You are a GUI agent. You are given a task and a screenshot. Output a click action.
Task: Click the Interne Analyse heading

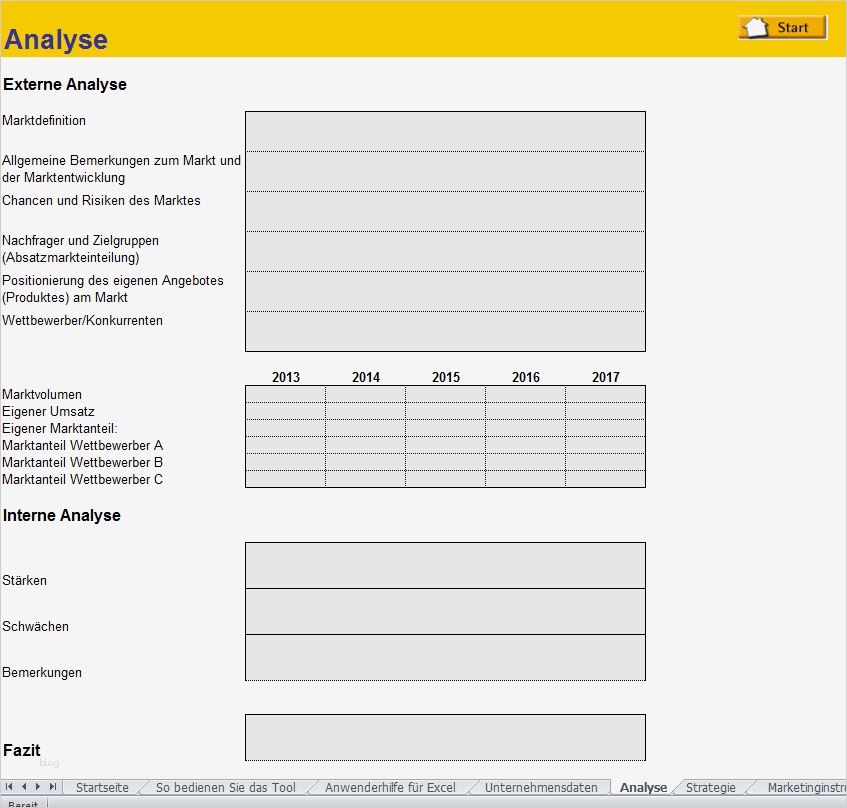pyautogui.click(x=62, y=515)
